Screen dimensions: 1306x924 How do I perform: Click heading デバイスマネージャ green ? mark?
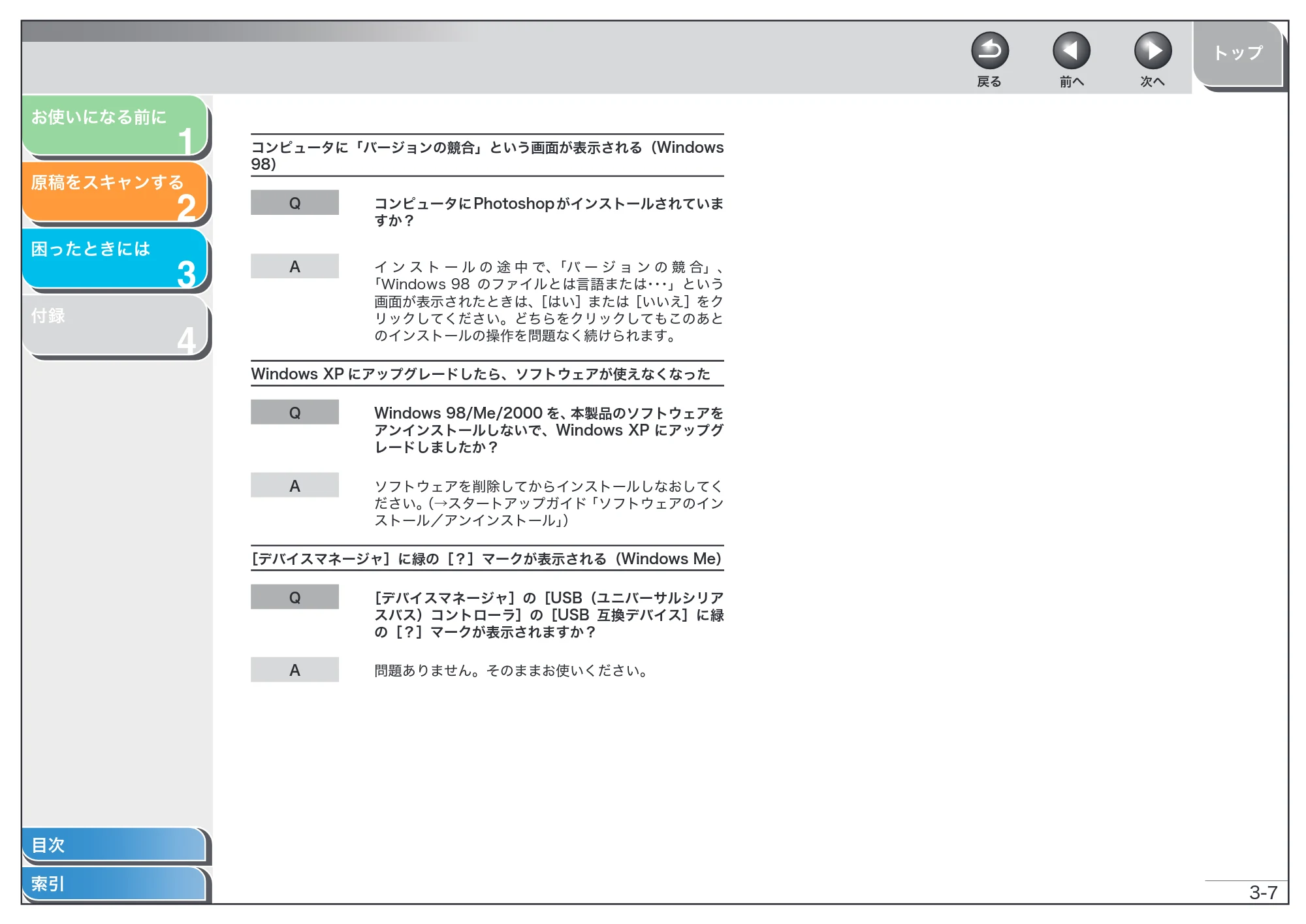[487, 558]
